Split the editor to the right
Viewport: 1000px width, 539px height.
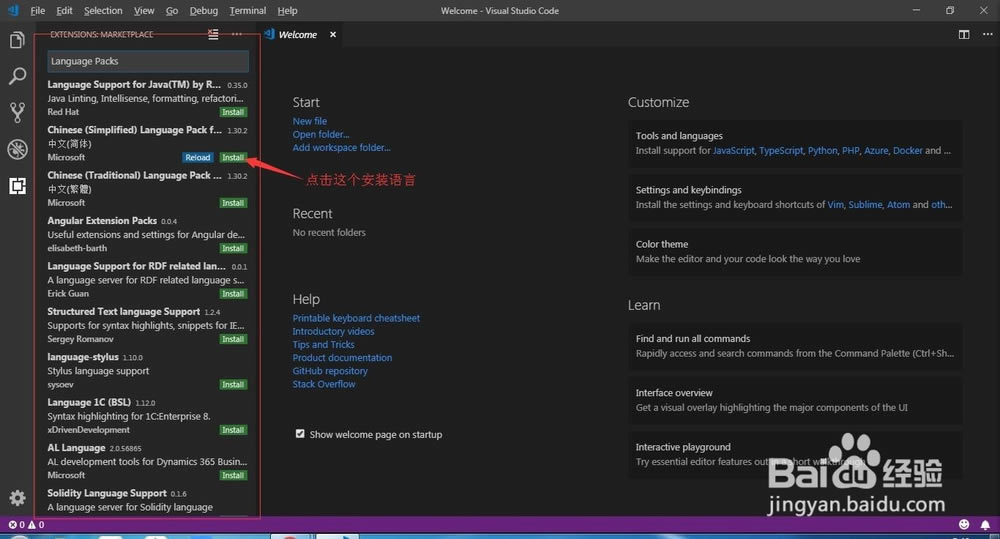(964, 34)
